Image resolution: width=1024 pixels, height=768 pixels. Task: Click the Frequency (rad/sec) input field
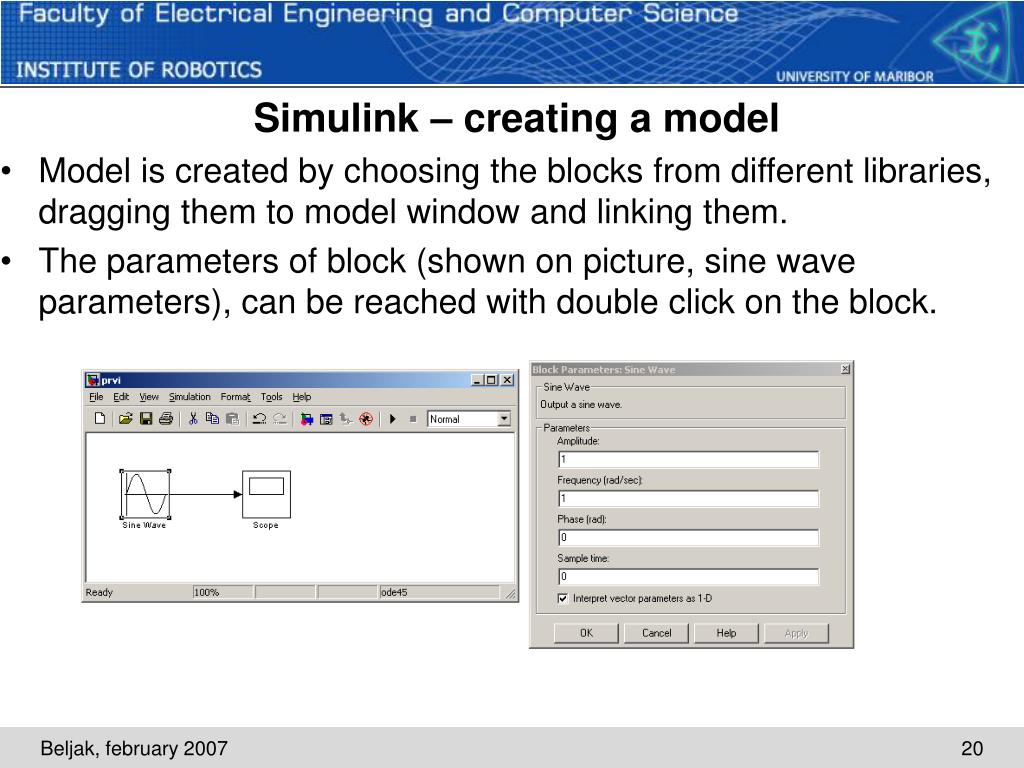[688, 499]
